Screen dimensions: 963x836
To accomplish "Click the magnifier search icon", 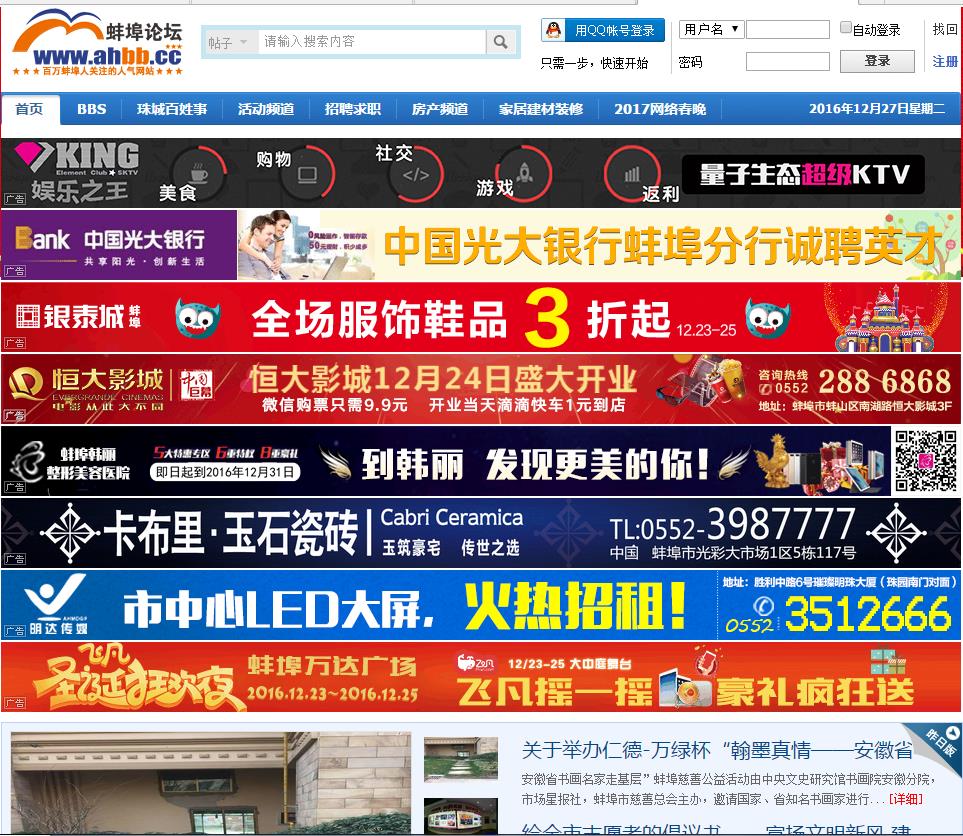I will [x=501, y=42].
